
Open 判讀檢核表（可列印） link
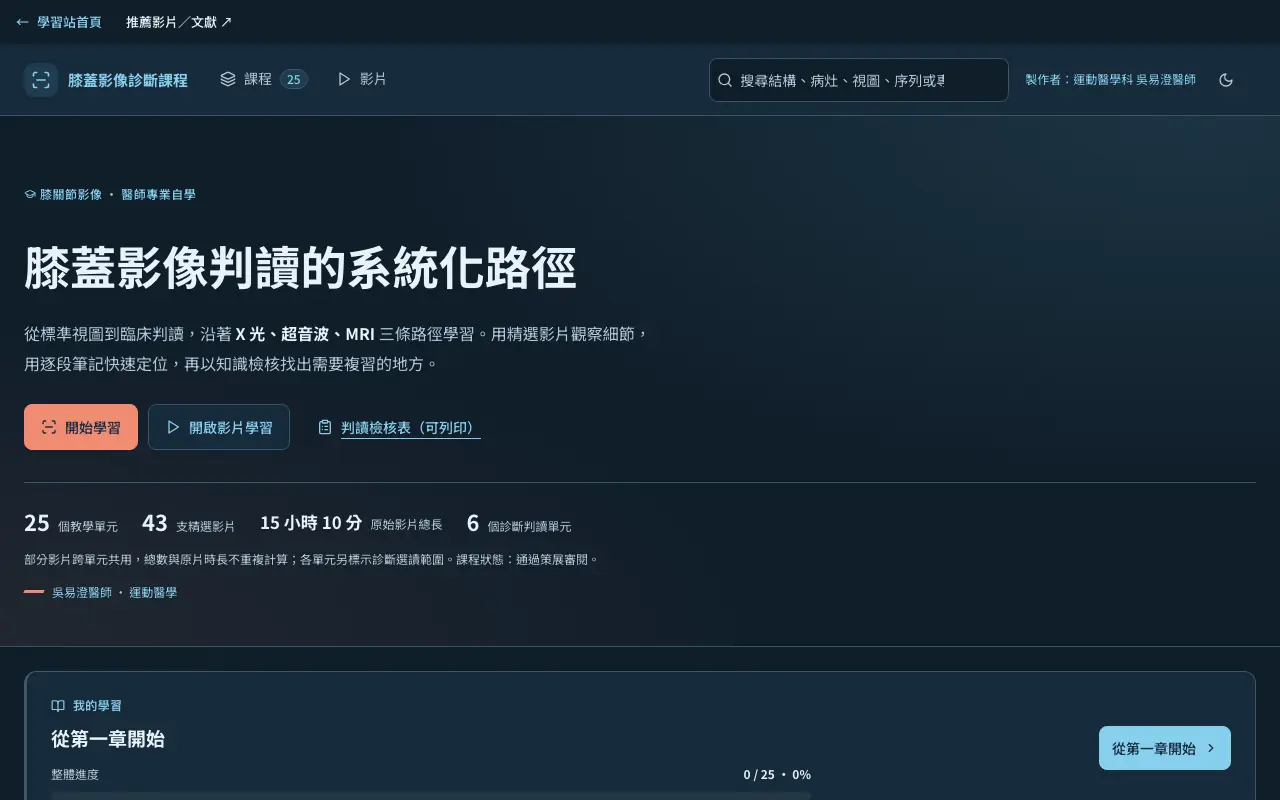pyautogui.click(x=410, y=427)
